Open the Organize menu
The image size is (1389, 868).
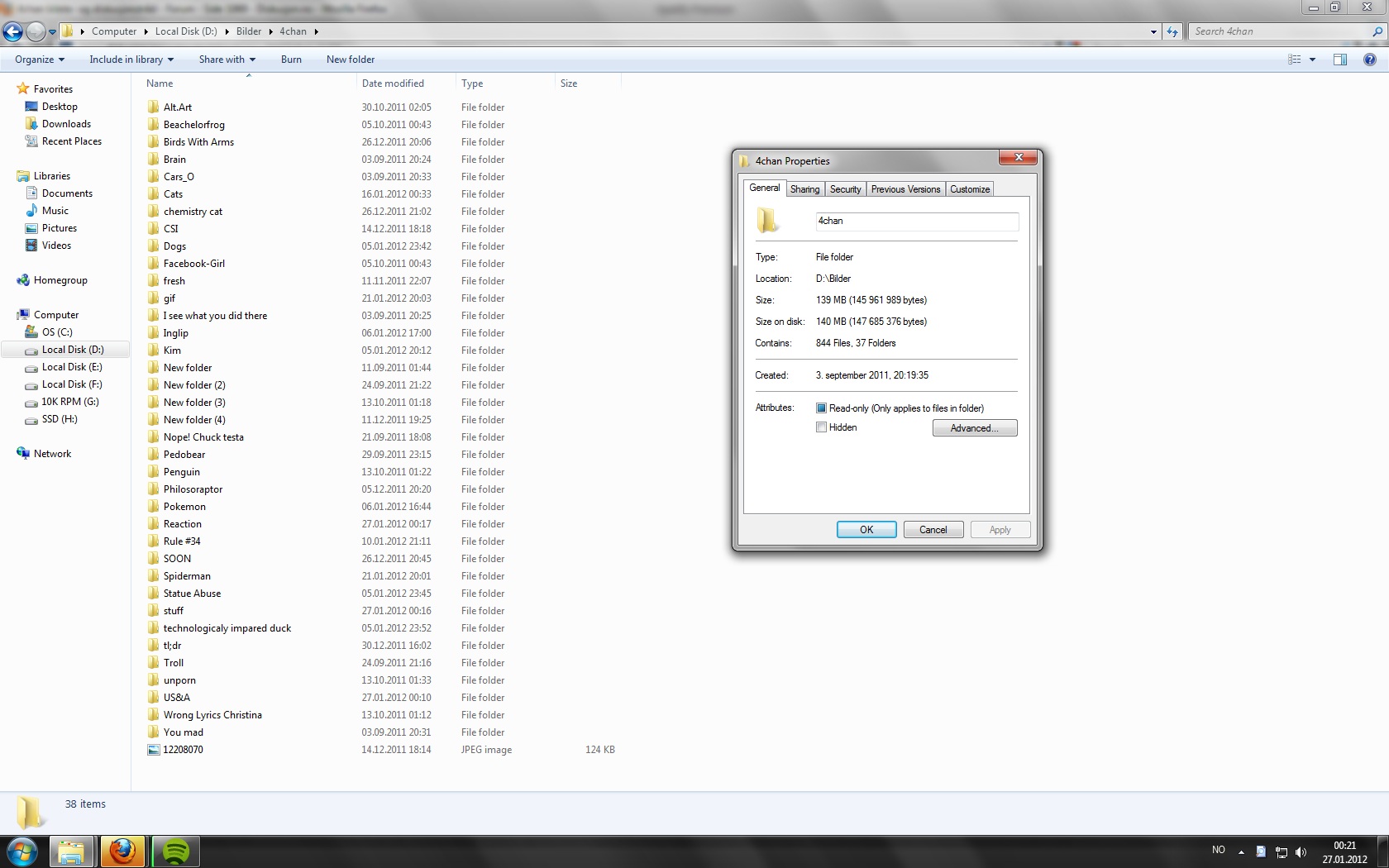pos(39,60)
